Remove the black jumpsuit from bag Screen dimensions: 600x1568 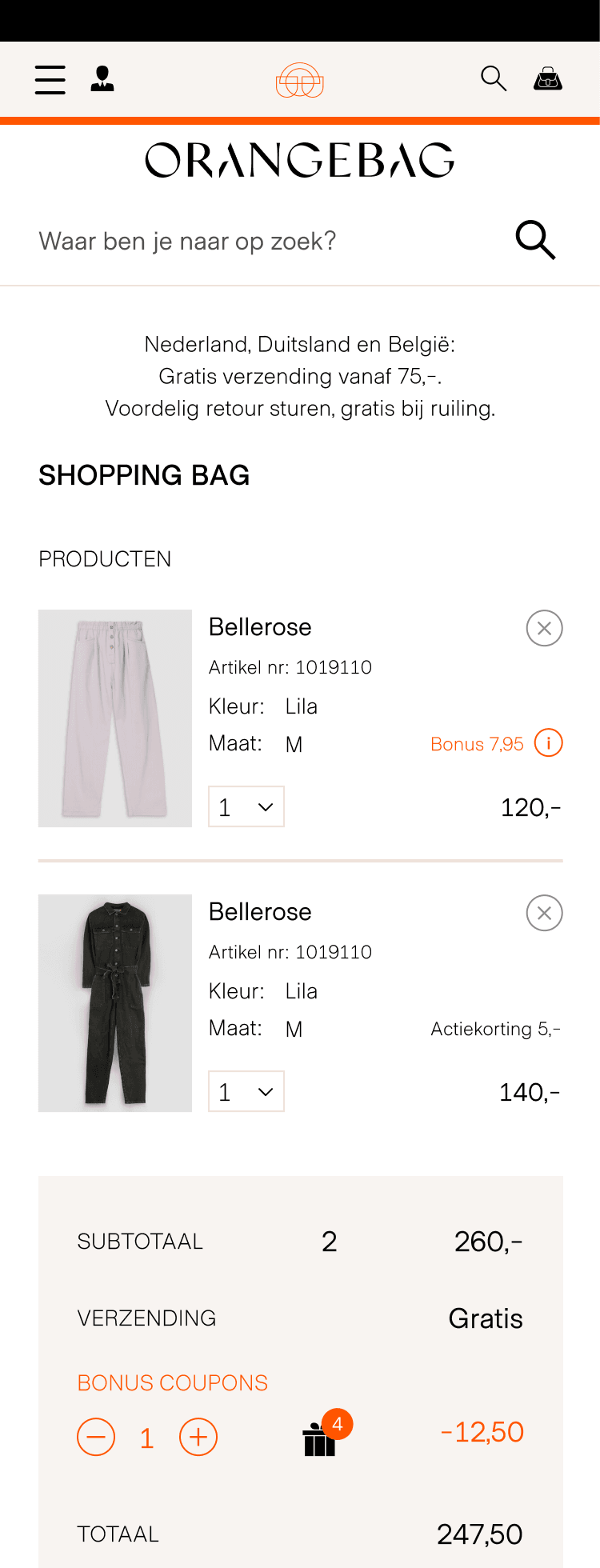(x=544, y=913)
